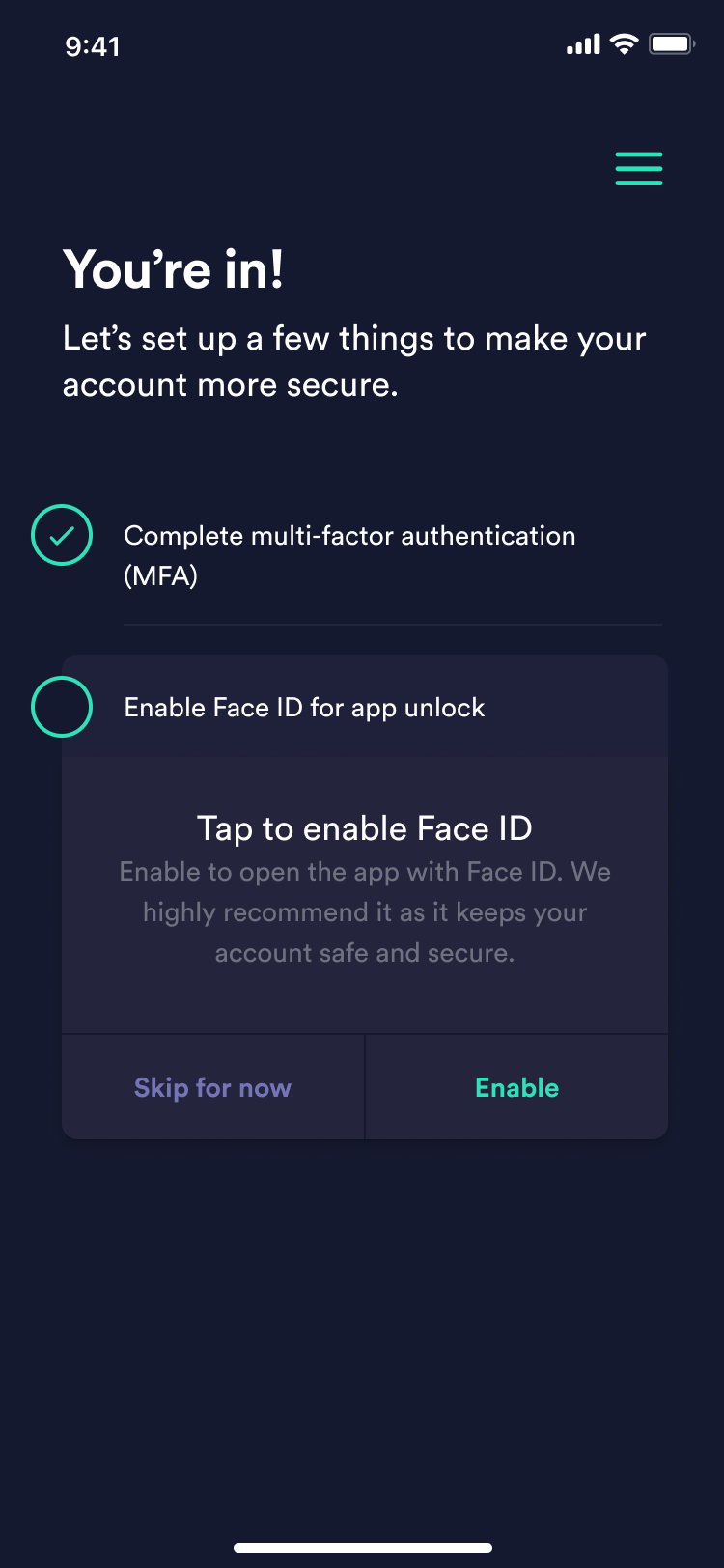This screenshot has width=724, height=1568.
Task: Tap the Wi-Fi status icon
Action: [625, 43]
